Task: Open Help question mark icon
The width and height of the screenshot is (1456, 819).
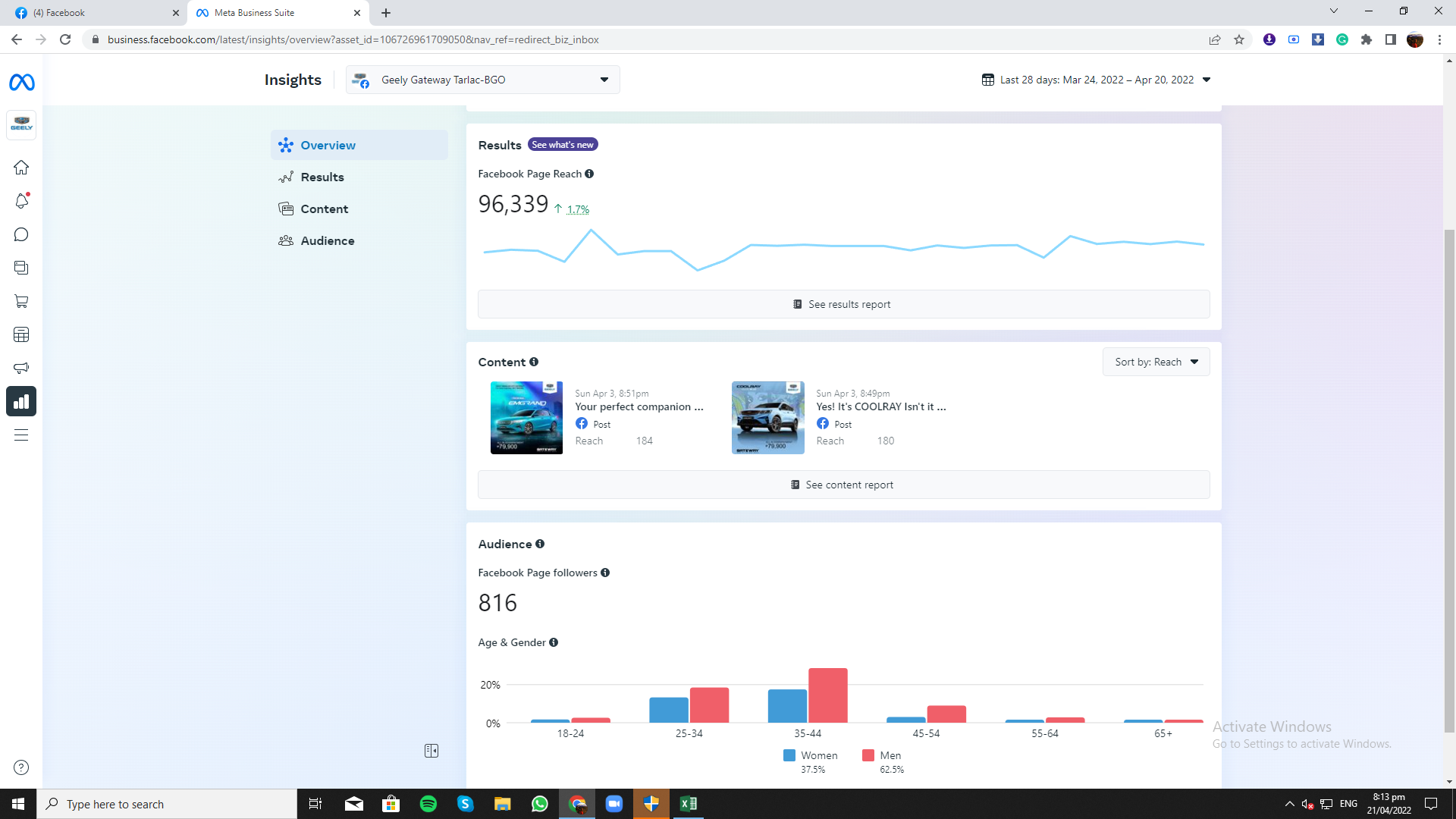Action: pos(21,767)
